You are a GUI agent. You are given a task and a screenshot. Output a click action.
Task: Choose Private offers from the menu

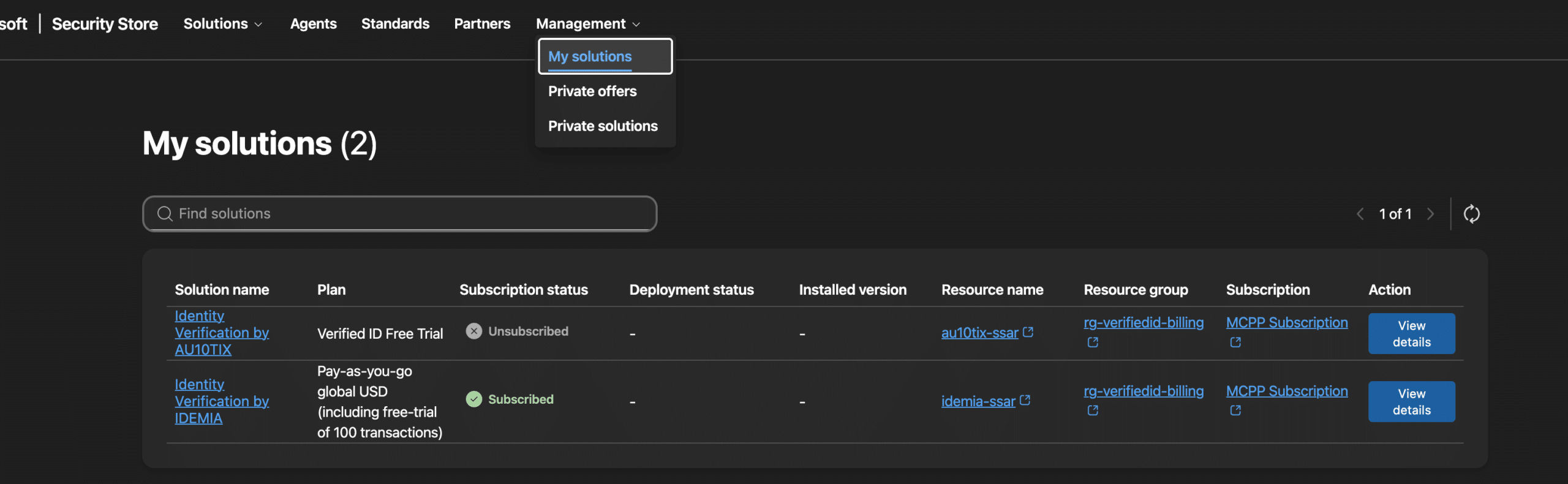[x=592, y=91]
